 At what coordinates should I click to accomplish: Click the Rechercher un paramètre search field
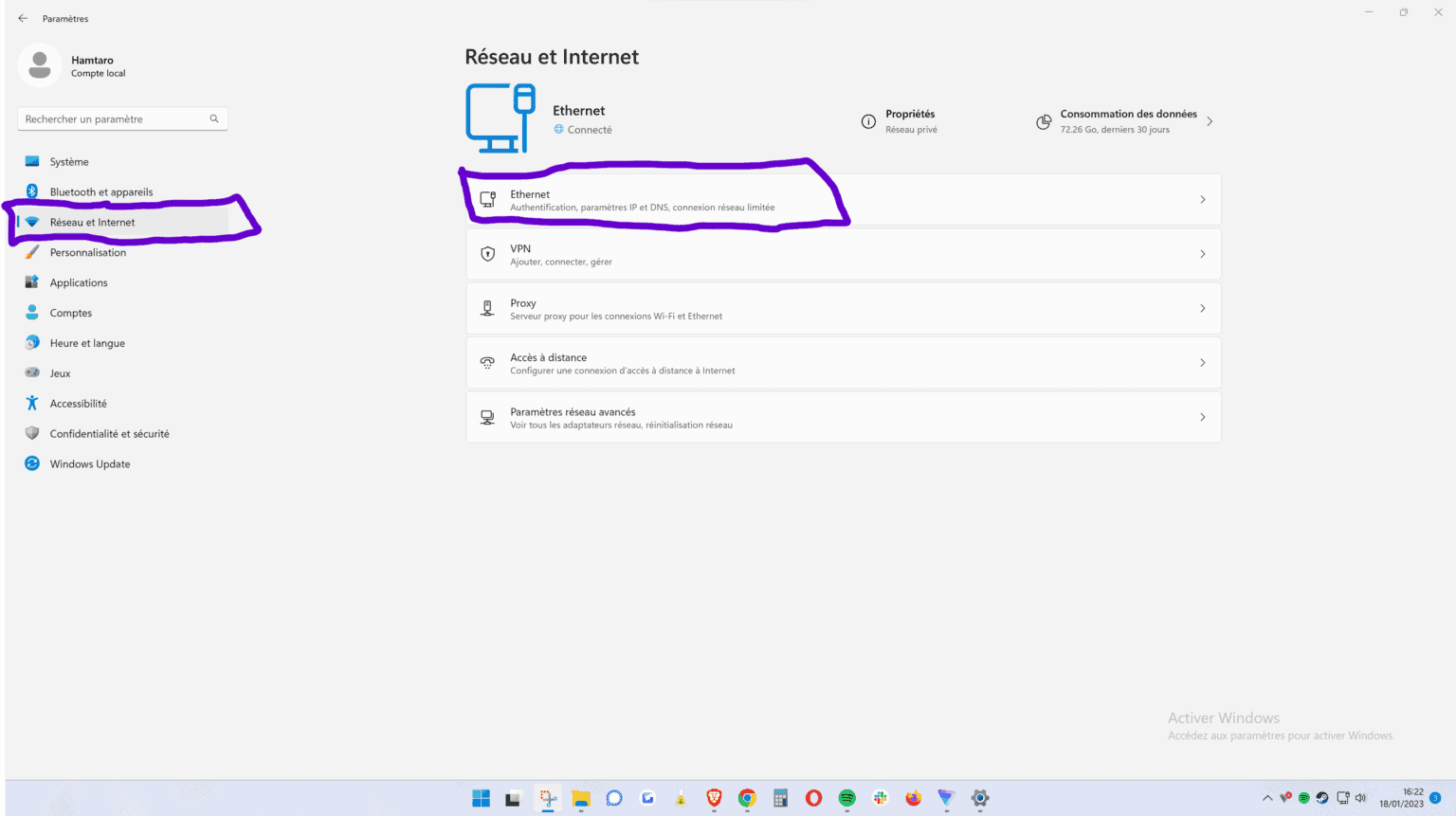[121, 118]
